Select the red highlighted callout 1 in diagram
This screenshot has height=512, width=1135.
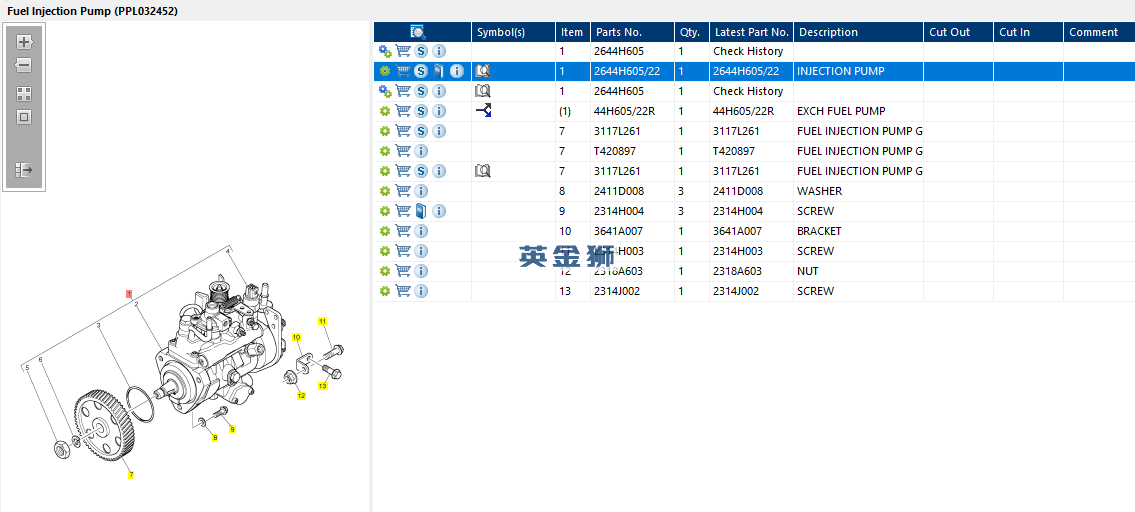click(x=129, y=293)
